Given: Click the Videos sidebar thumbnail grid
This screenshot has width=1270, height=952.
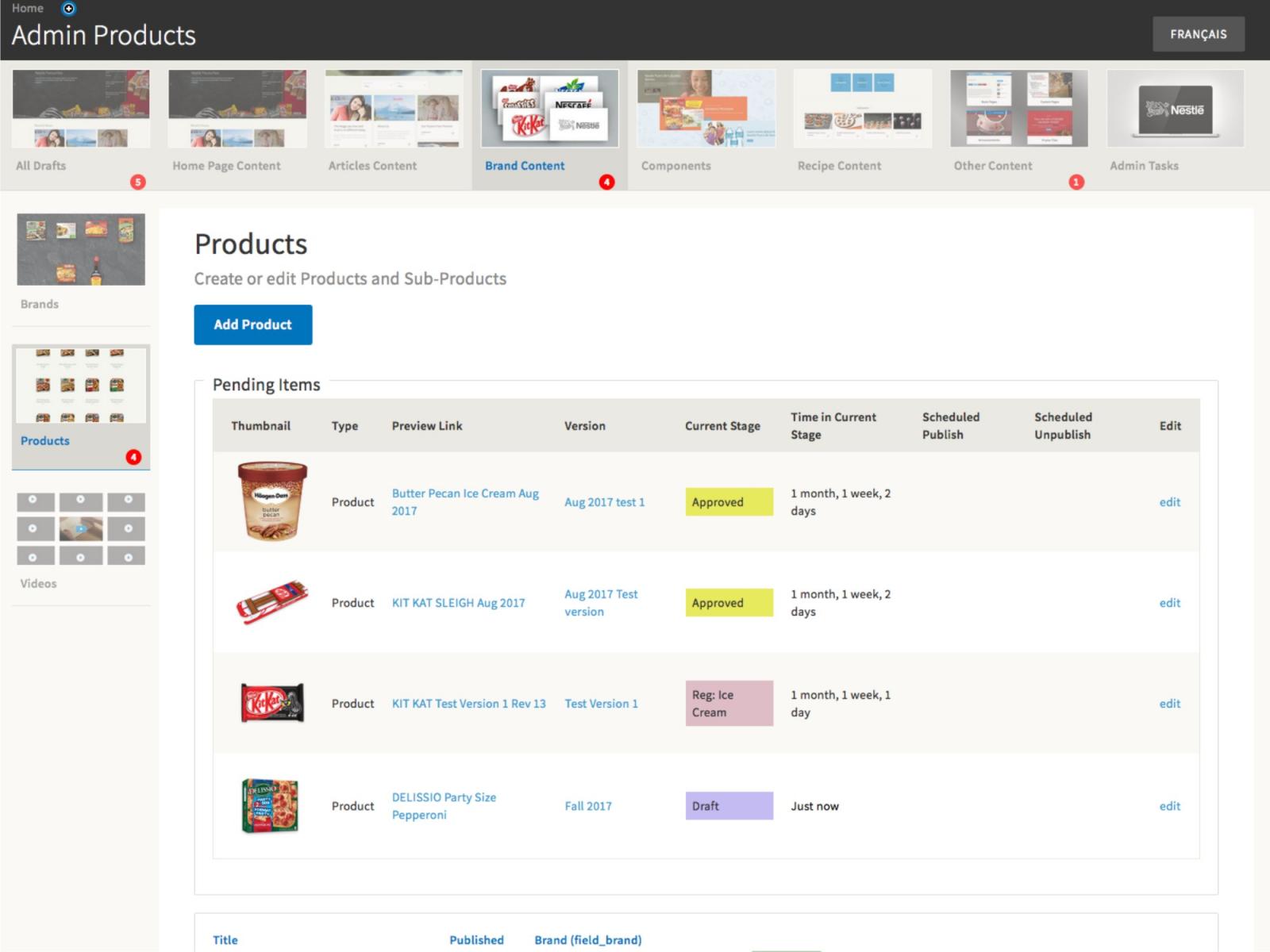Looking at the screenshot, I should [x=81, y=529].
